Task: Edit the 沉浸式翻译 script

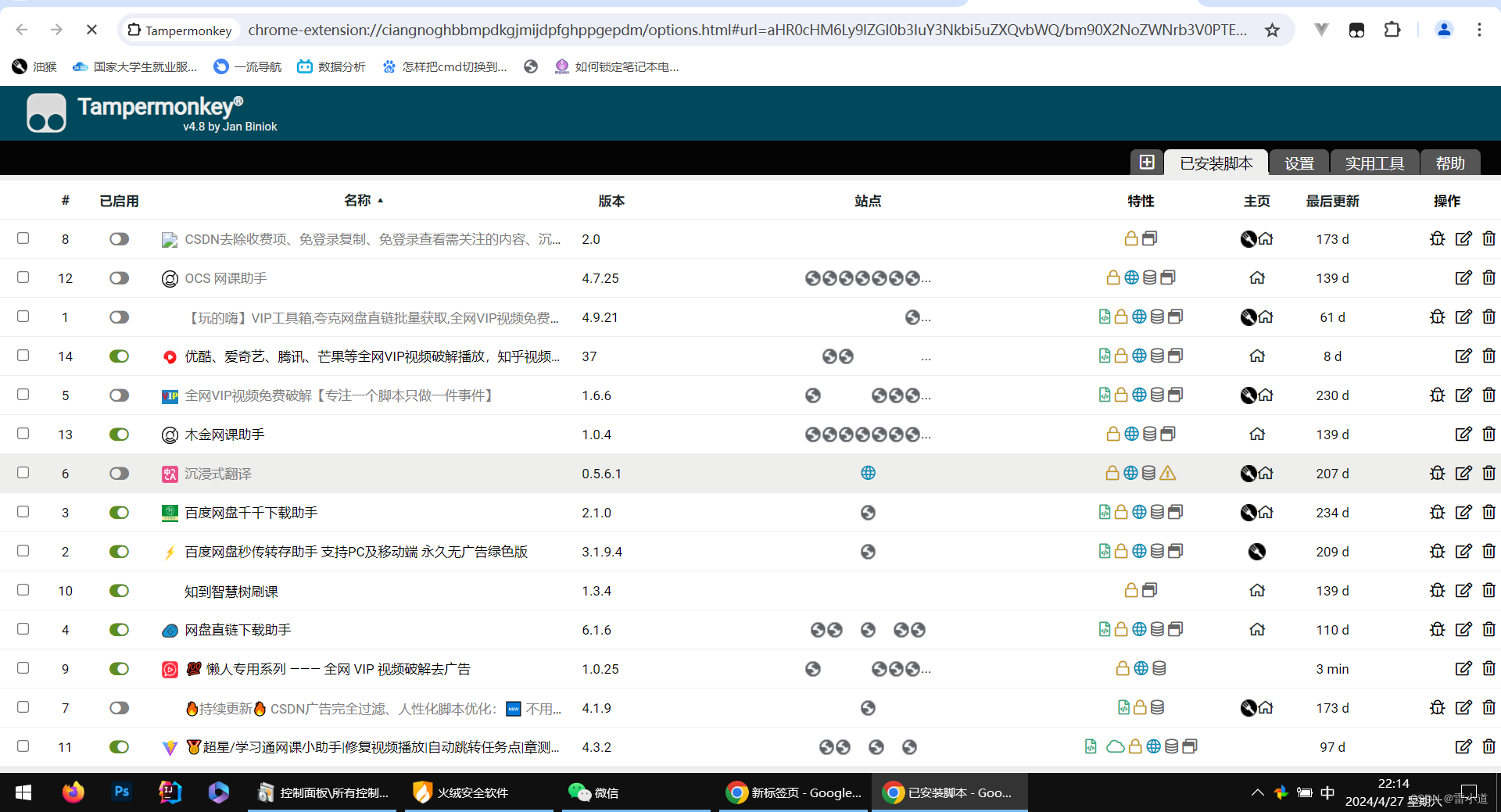Action: tap(1463, 473)
